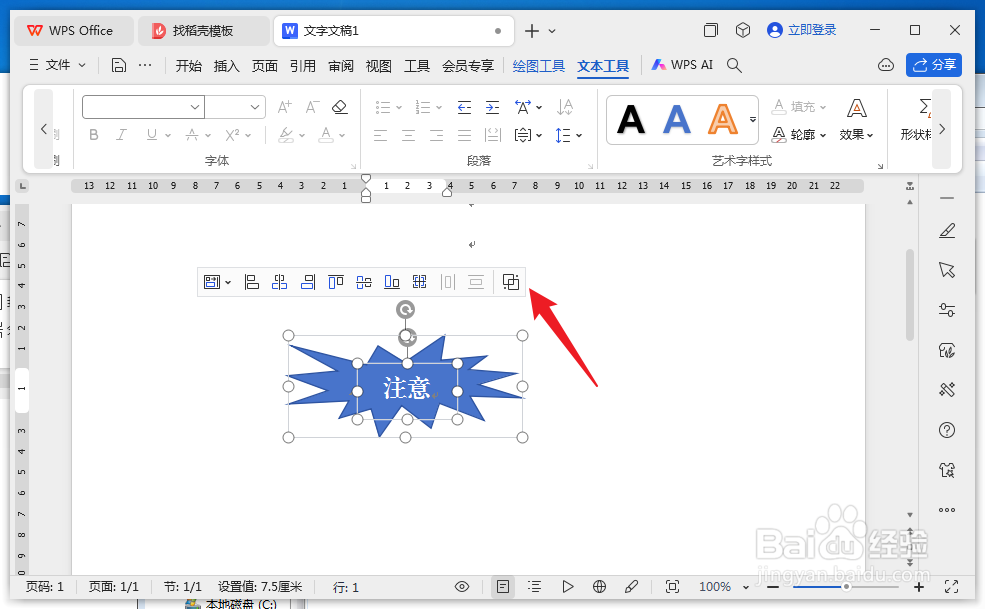
Task: Increase font size with A+ icon
Action: point(285,107)
